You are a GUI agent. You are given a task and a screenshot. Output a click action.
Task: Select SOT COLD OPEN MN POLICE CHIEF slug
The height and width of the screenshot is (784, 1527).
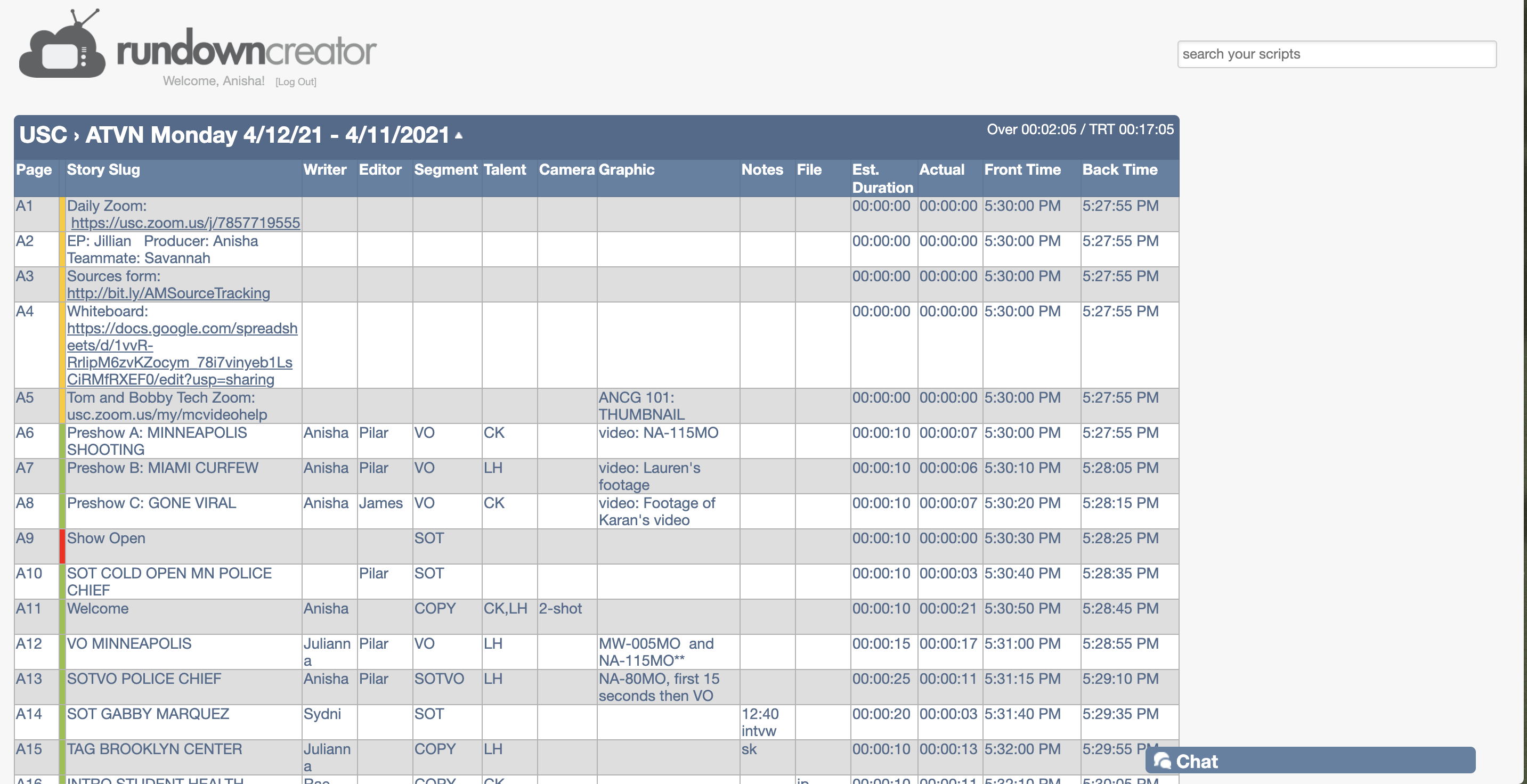[x=169, y=581]
